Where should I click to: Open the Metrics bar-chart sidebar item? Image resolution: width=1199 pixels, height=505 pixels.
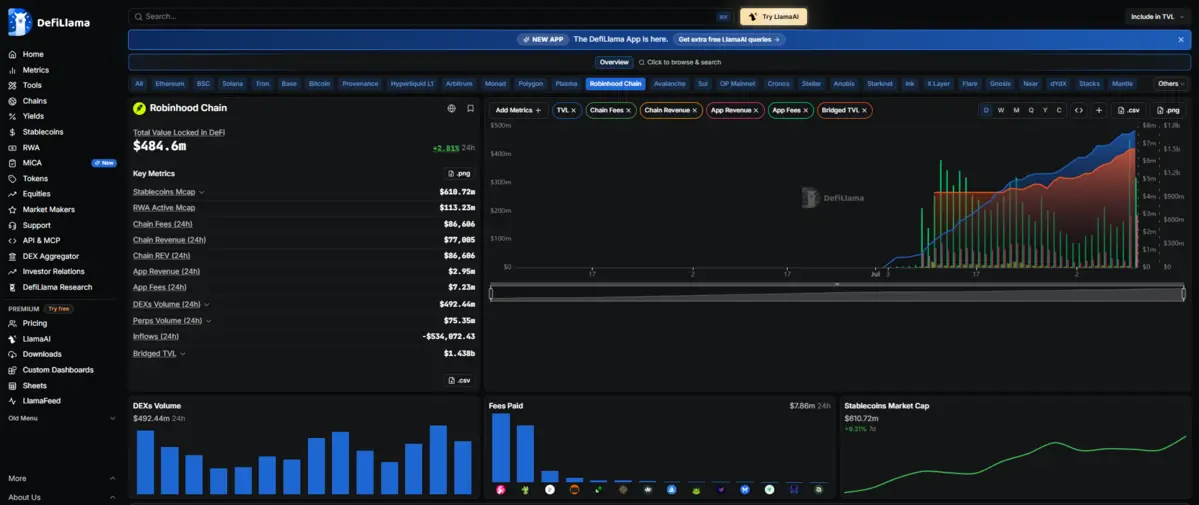click(28, 70)
